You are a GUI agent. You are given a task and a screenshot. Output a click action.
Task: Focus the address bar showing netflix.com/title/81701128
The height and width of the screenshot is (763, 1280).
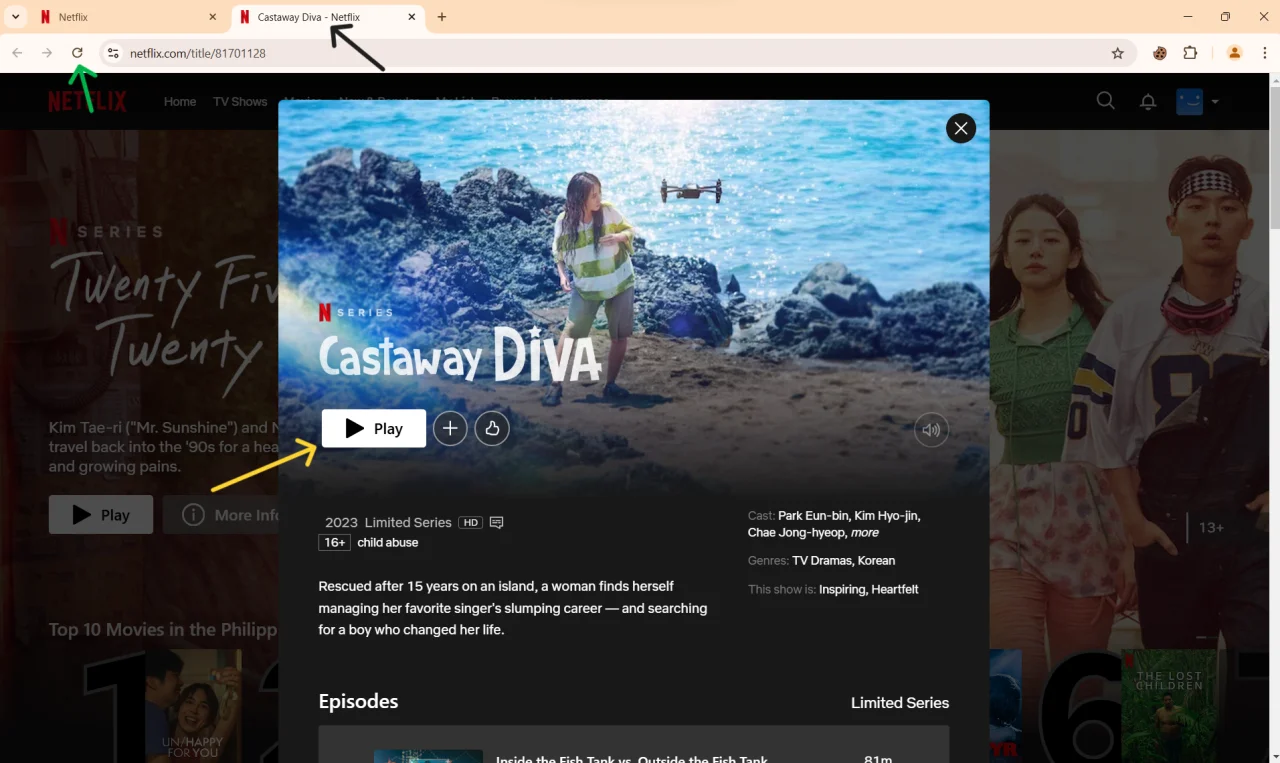point(618,53)
